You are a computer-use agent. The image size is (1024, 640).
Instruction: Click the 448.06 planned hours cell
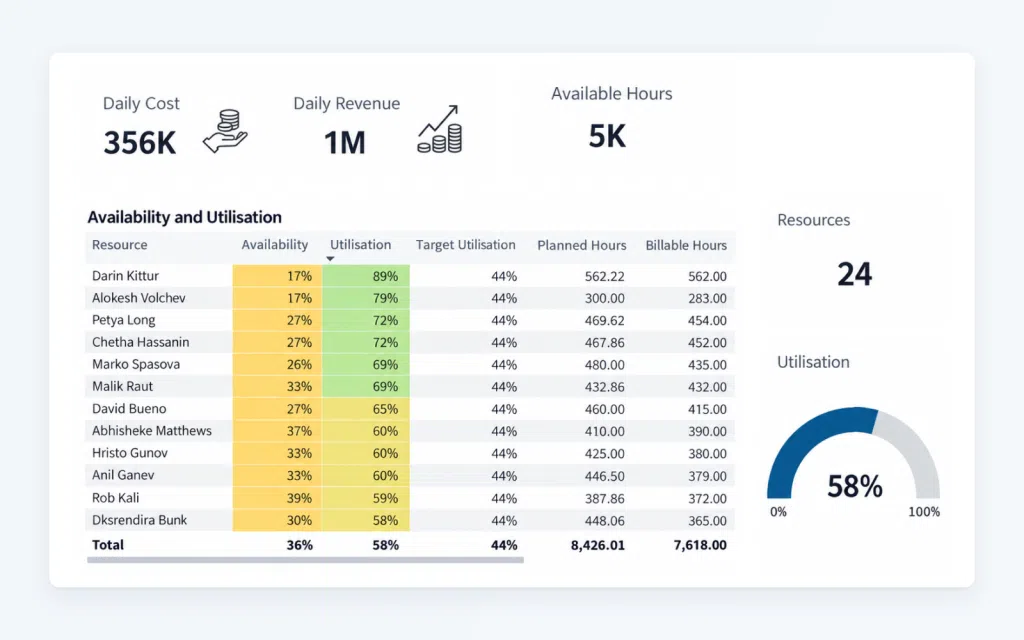coord(604,520)
